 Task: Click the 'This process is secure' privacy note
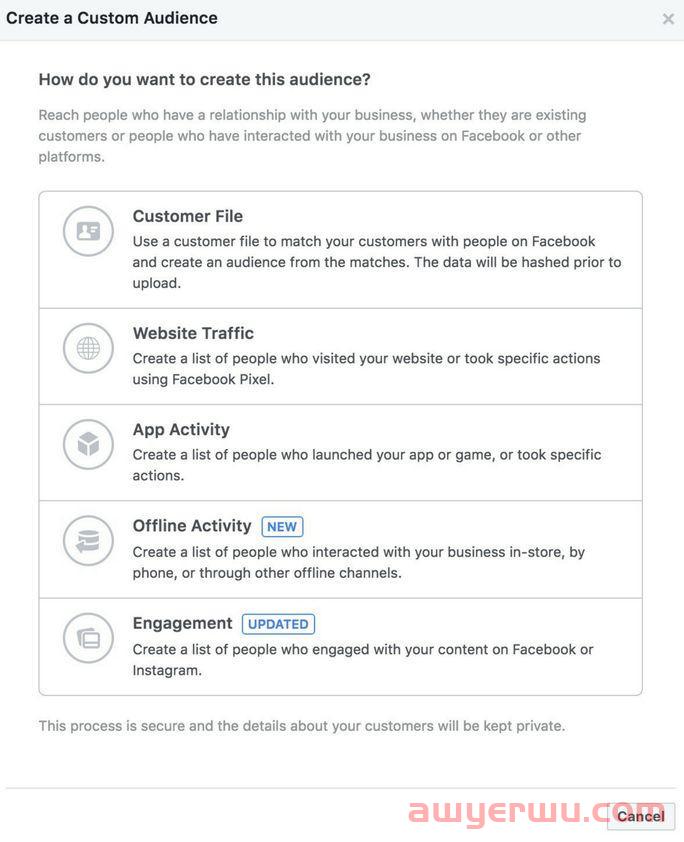coord(302,726)
